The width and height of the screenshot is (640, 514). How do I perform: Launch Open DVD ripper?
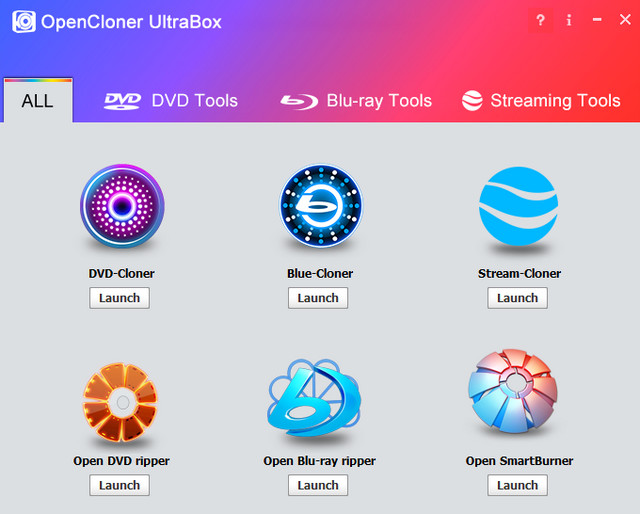click(x=120, y=485)
